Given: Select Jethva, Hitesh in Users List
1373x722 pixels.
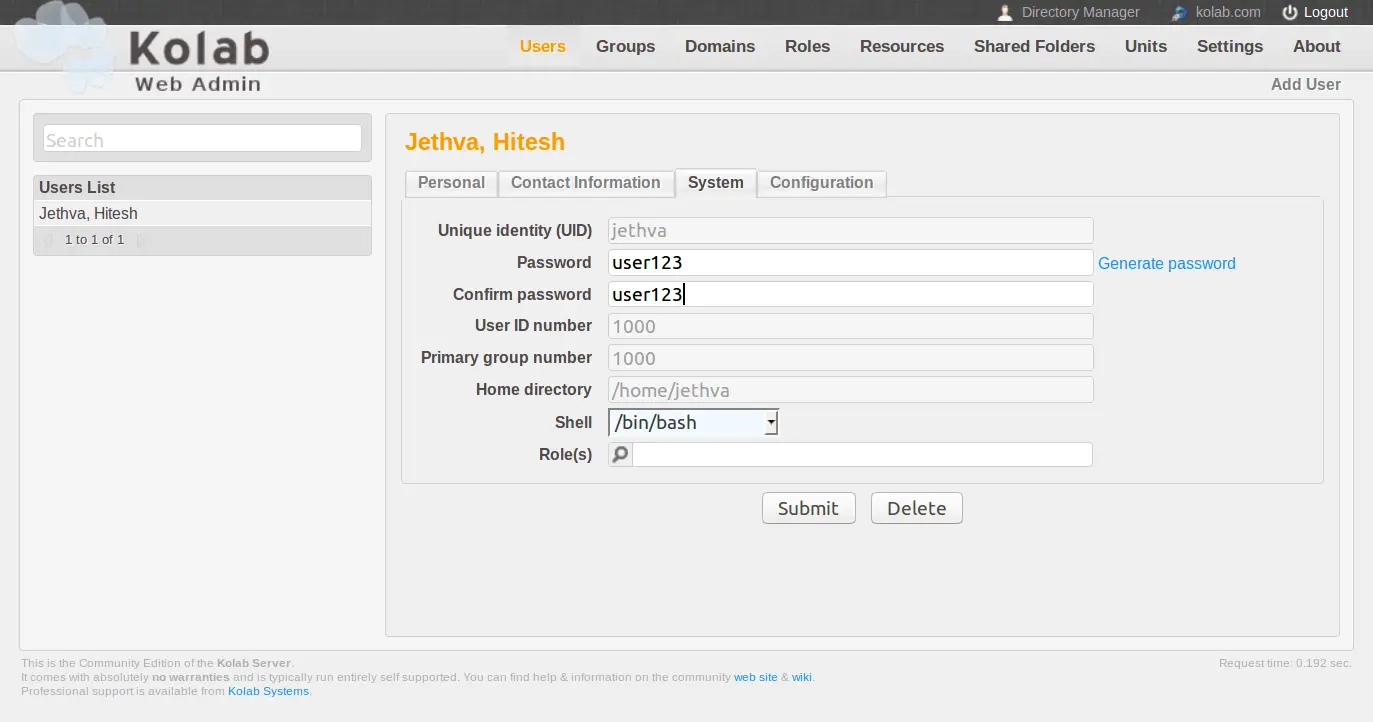Looking at the screenshot, I should coord(202,214).
